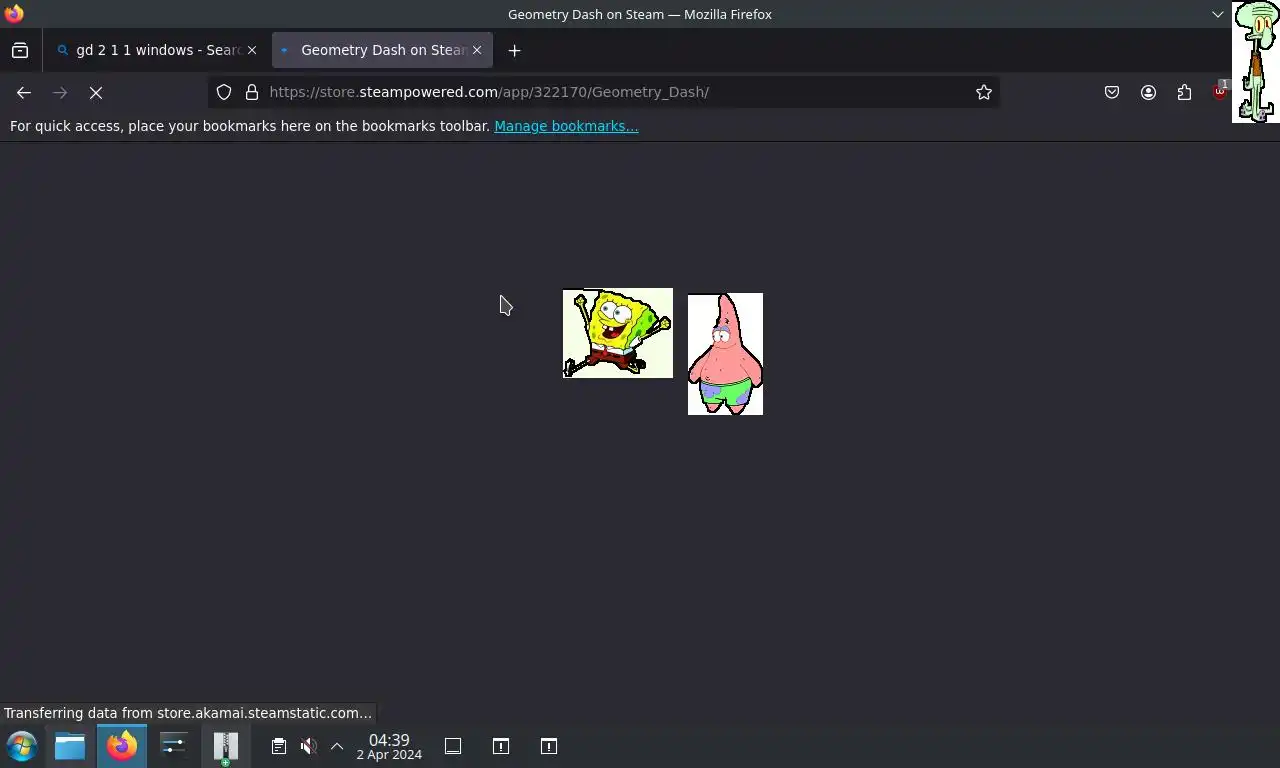The width and height of the screenshot is (1280, 768).
Task: Open tracking protection shield in address bar
Action: pyautogui.click(x=224, y=92)
